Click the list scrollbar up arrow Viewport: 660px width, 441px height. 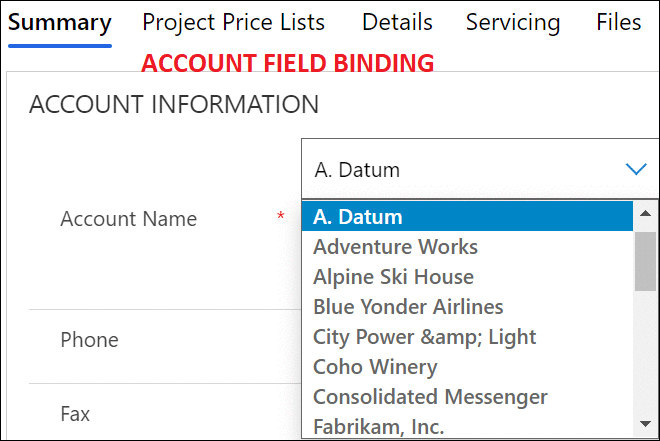(645, 213)
